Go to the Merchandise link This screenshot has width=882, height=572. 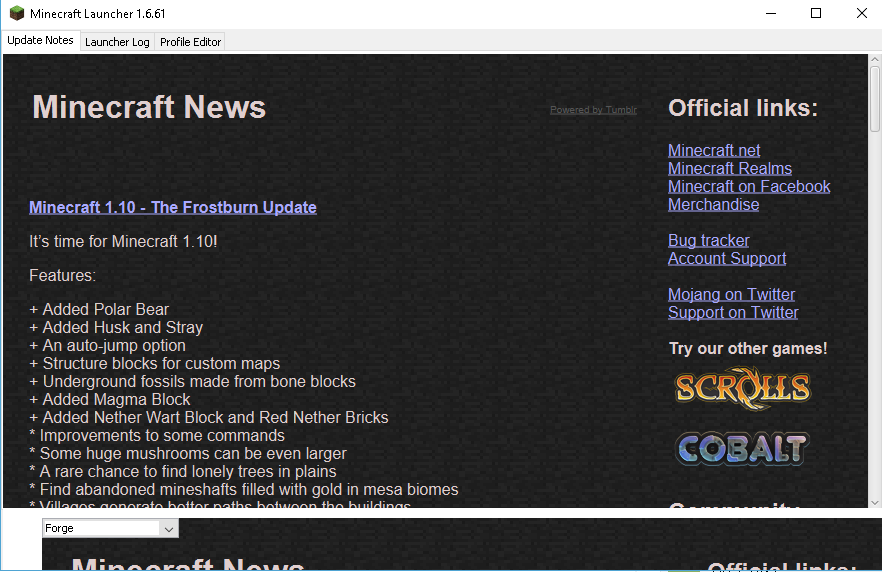pyautogui.click(x=713, y=205)
